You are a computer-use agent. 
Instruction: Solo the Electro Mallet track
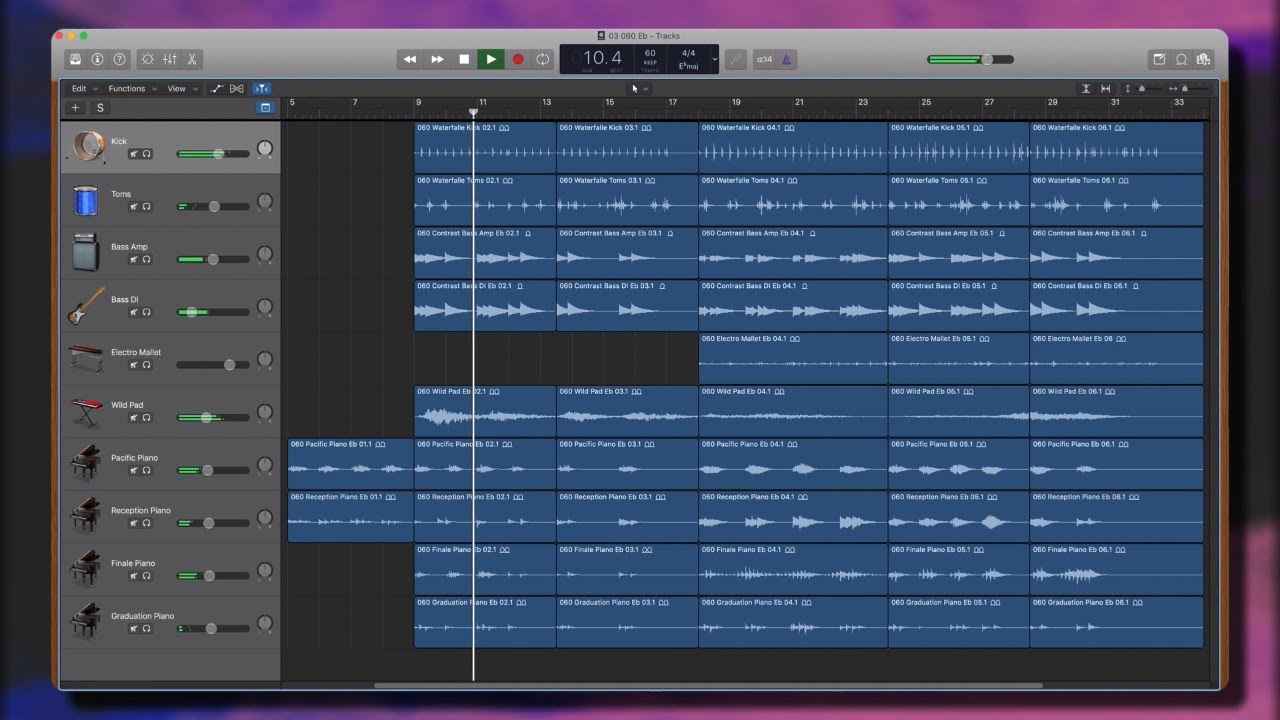pyautogui.click(x=147, y=365)
